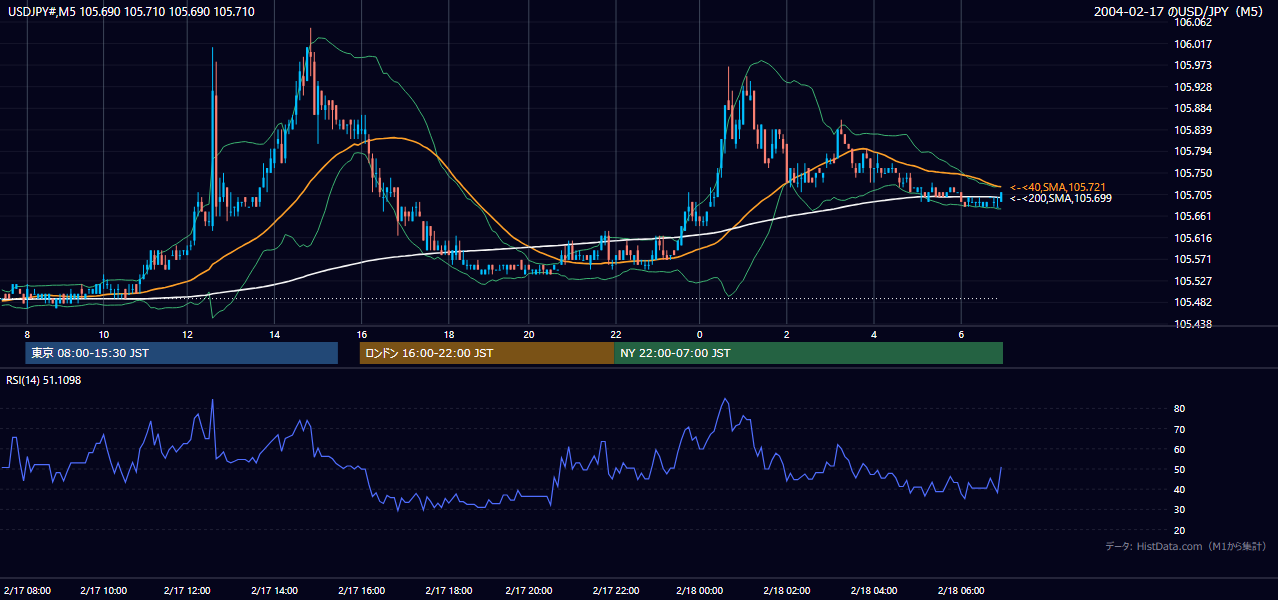Select the 2/18 06:00 date label
Viewport: 1278px width, 600px height.
tap(960, 590)
